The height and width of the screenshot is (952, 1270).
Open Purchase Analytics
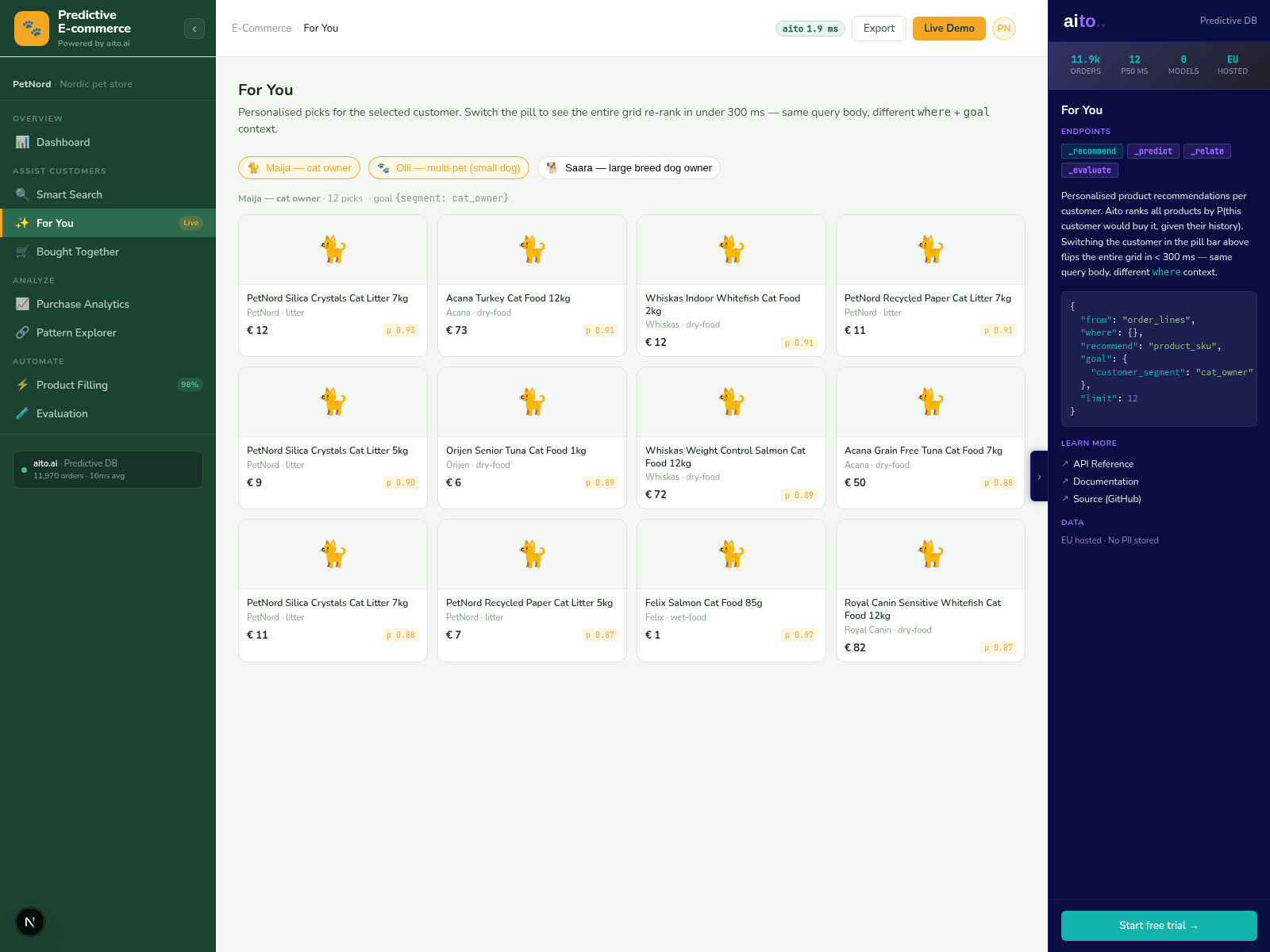108,304
